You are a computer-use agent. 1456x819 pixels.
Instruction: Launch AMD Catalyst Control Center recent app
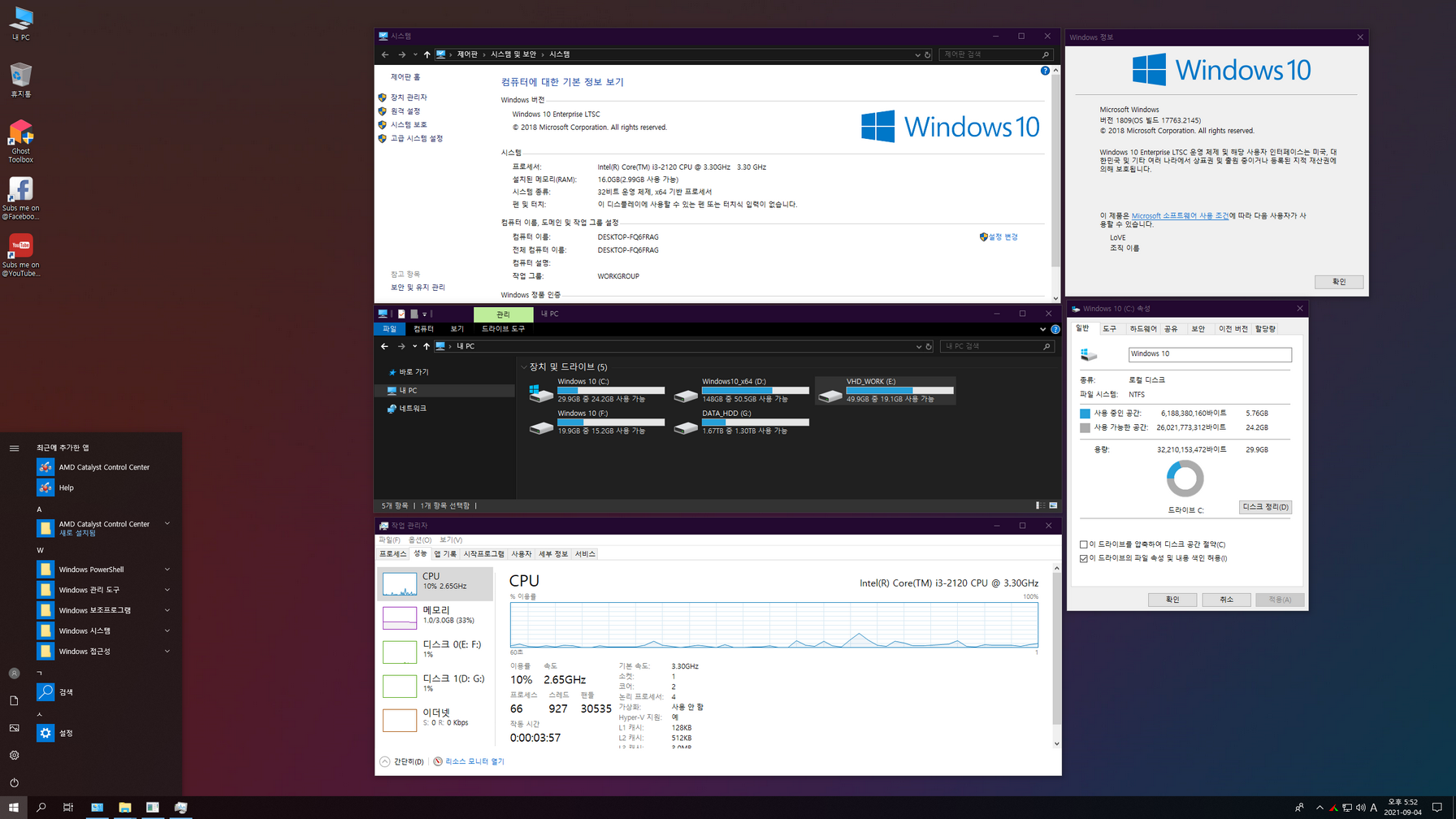[104, 467]
